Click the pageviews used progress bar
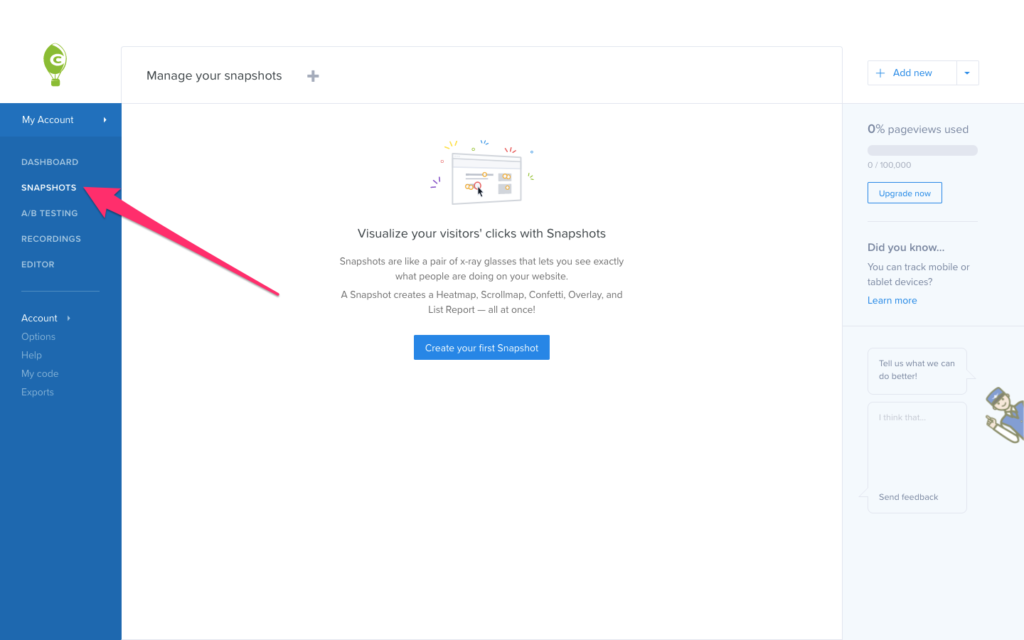 [x=922, y=150]
